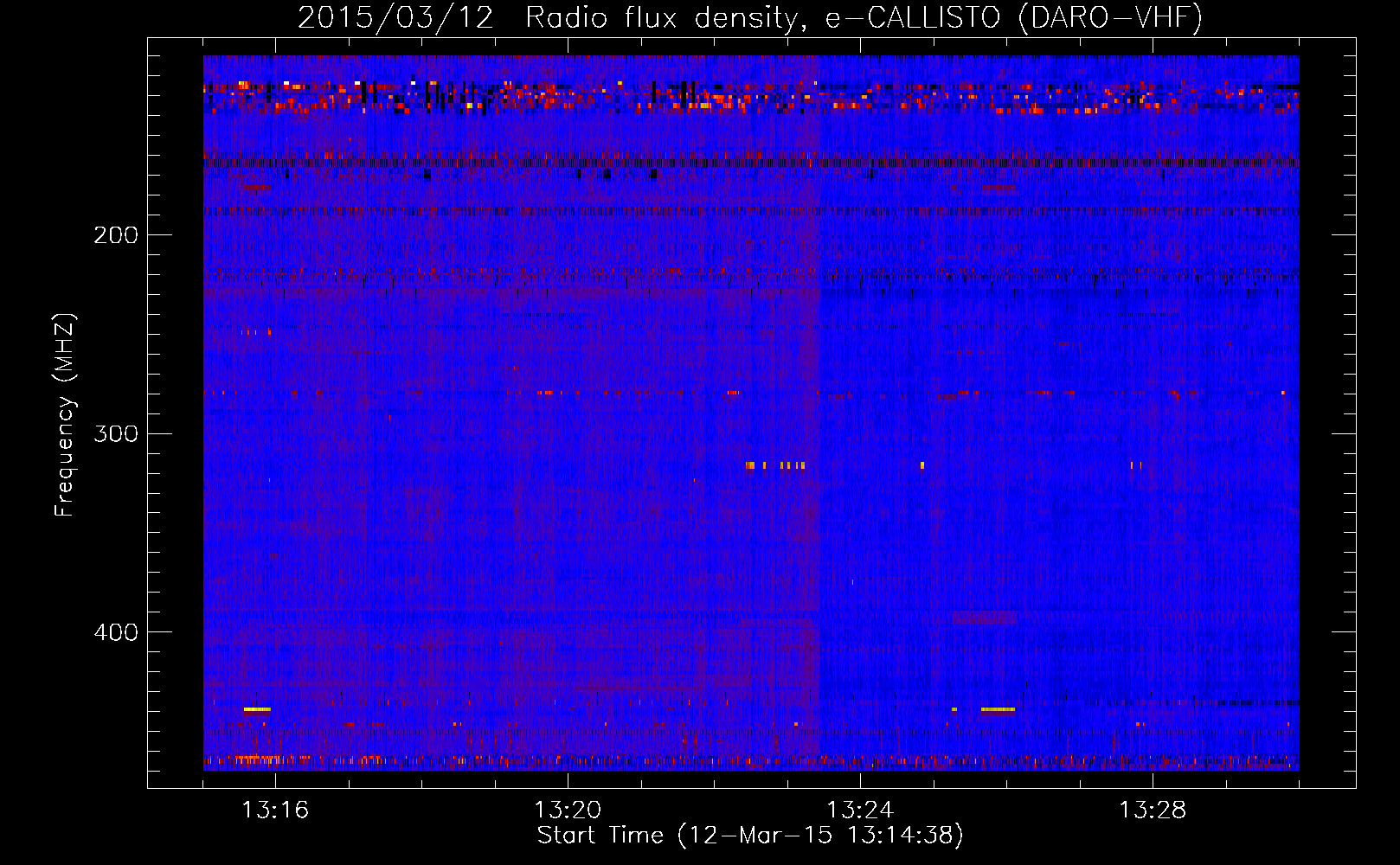The width and height of the screenshot is (1400, 865).
Task: Click the 'Frequency (MHZ)' axis label
Action: 65,415
